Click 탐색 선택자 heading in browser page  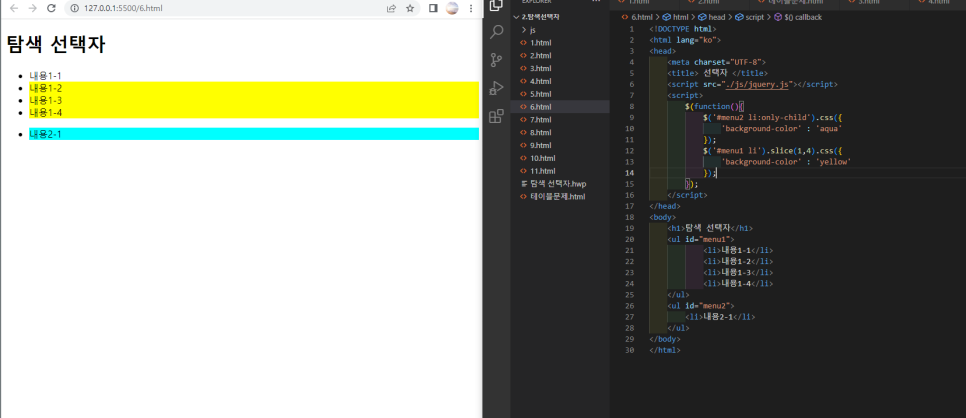(56, 45)
